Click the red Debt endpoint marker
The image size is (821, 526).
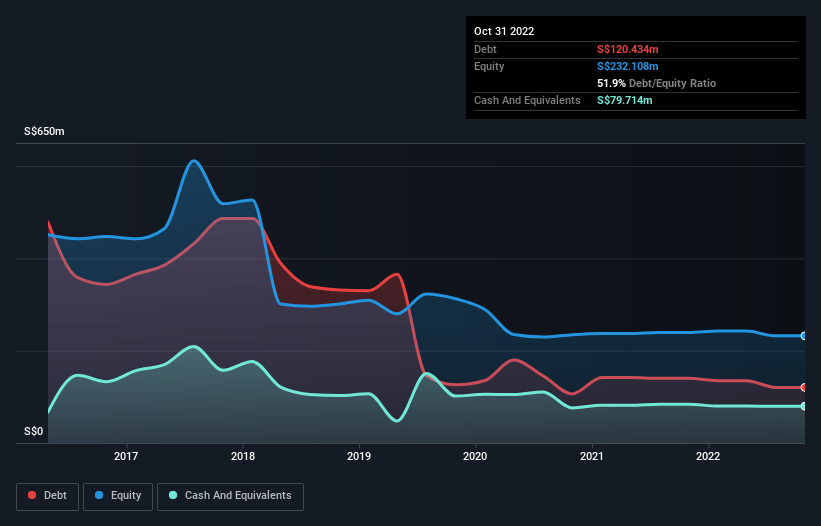click(804, 387)
